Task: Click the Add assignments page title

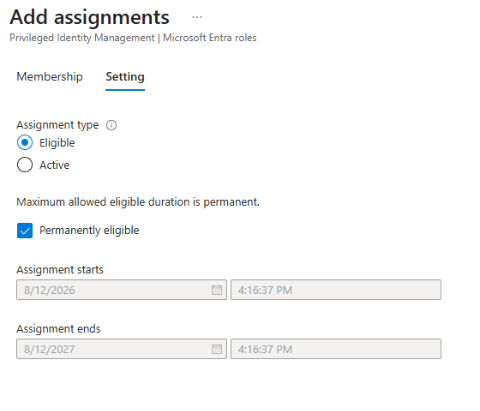Action: coord(89,17)
